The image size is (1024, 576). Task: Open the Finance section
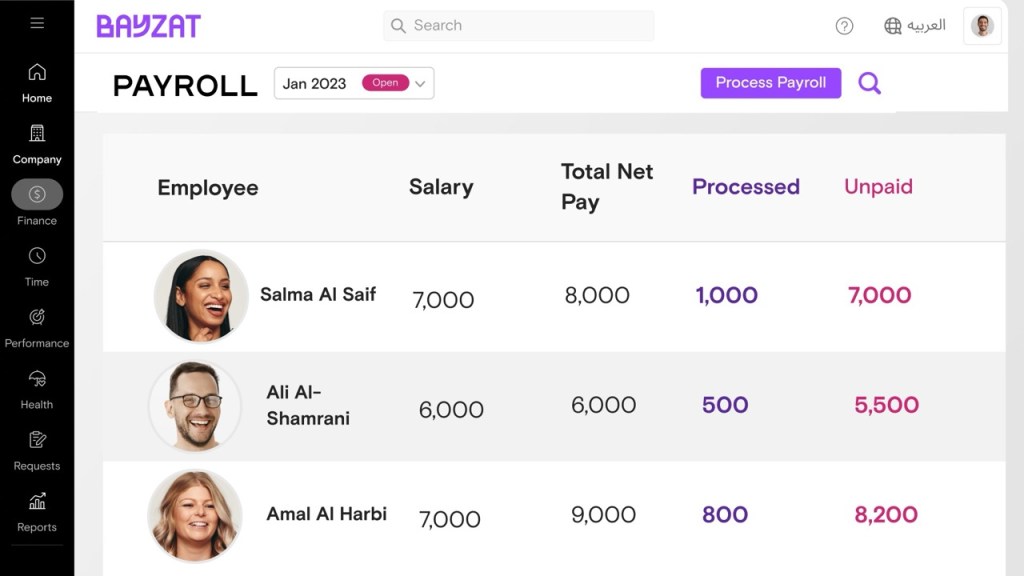[x=36, y=195]
